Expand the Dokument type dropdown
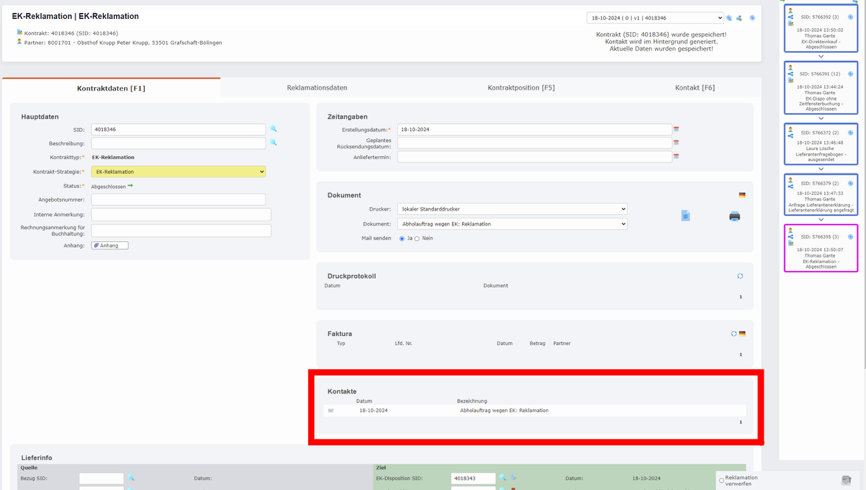Image resolution: width=866 pixels, height=490 pixels. [x=512, y=224]
